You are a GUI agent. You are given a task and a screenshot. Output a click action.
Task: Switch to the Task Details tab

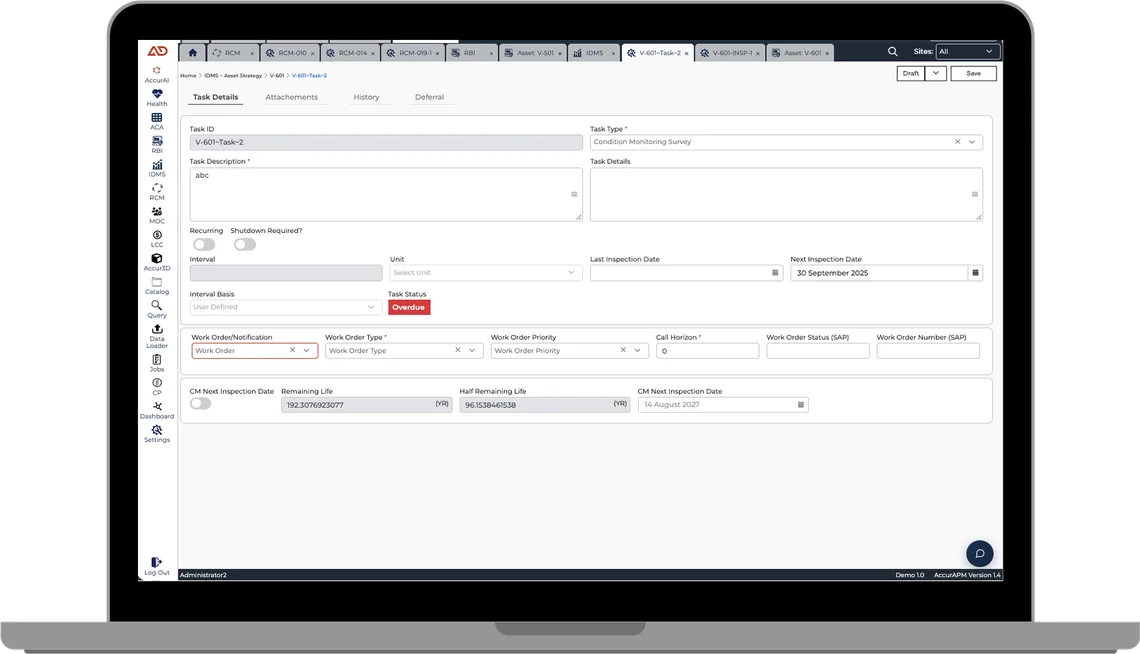[215, 97]
